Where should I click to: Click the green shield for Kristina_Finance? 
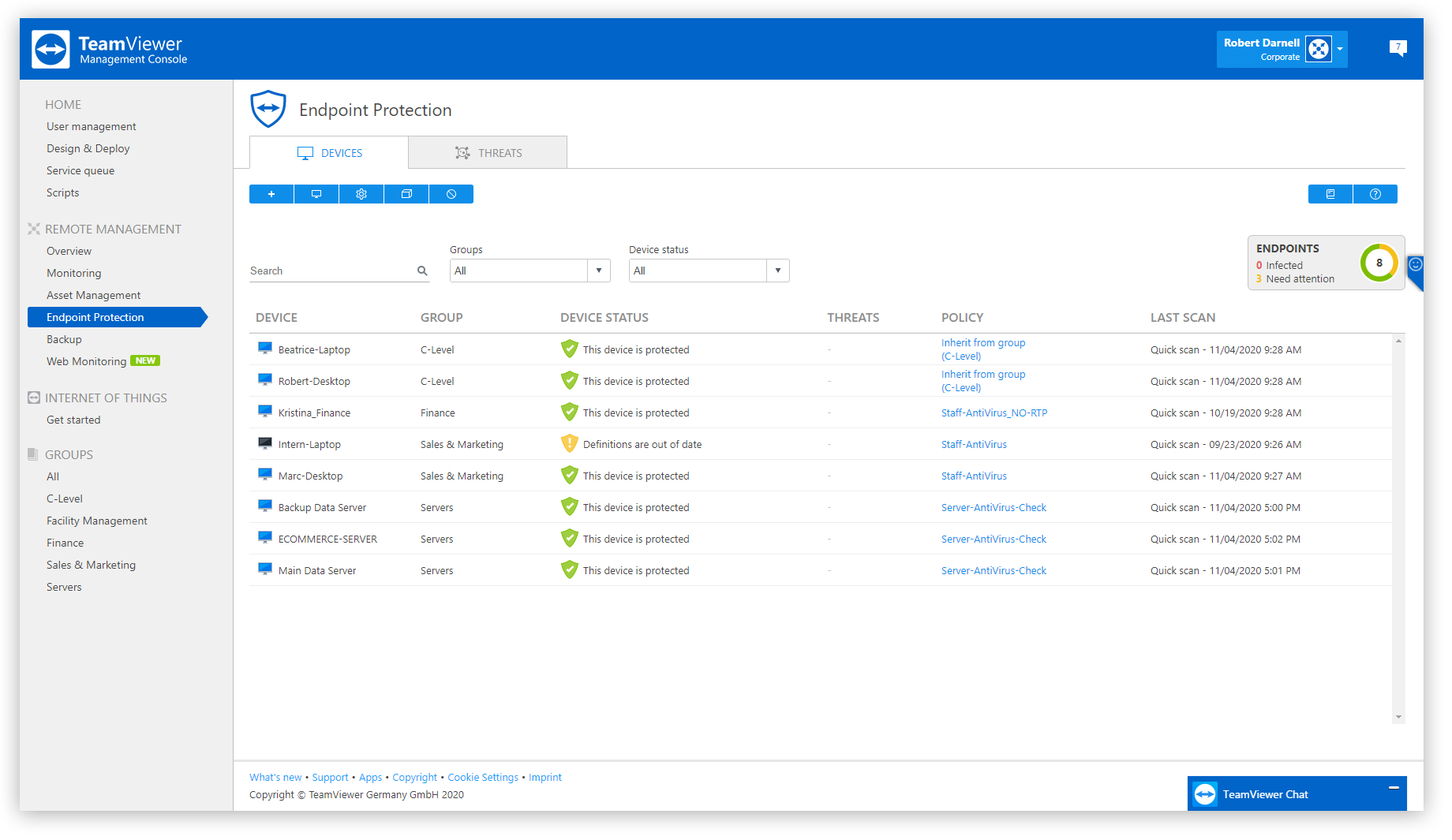tap(570, 412)
